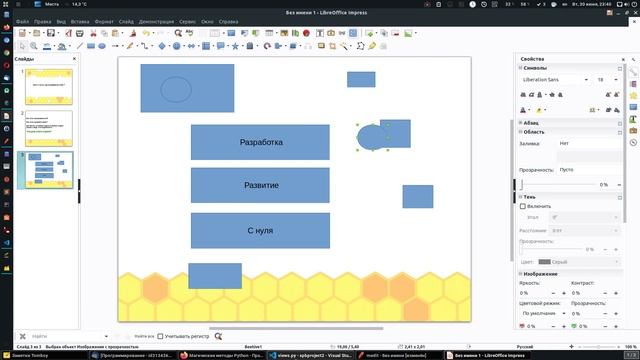Enable the shadow Включить checkbox
The height and width of the screenshot is (360, 640).
click(523, 207)
